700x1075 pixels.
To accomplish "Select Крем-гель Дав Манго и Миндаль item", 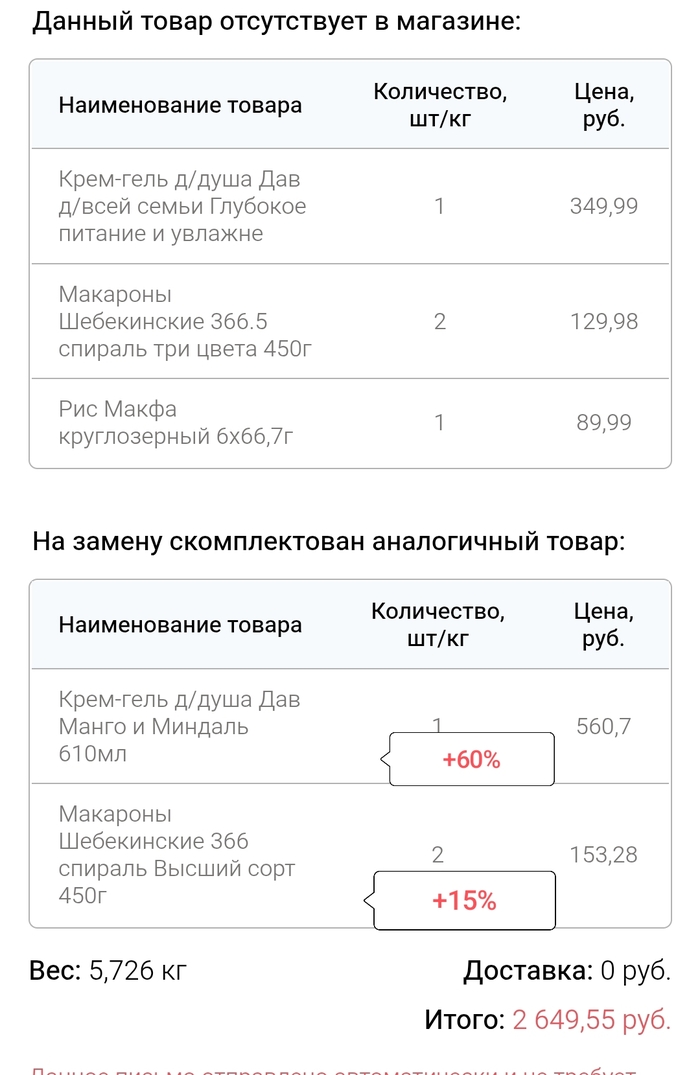I will point(179,727).
